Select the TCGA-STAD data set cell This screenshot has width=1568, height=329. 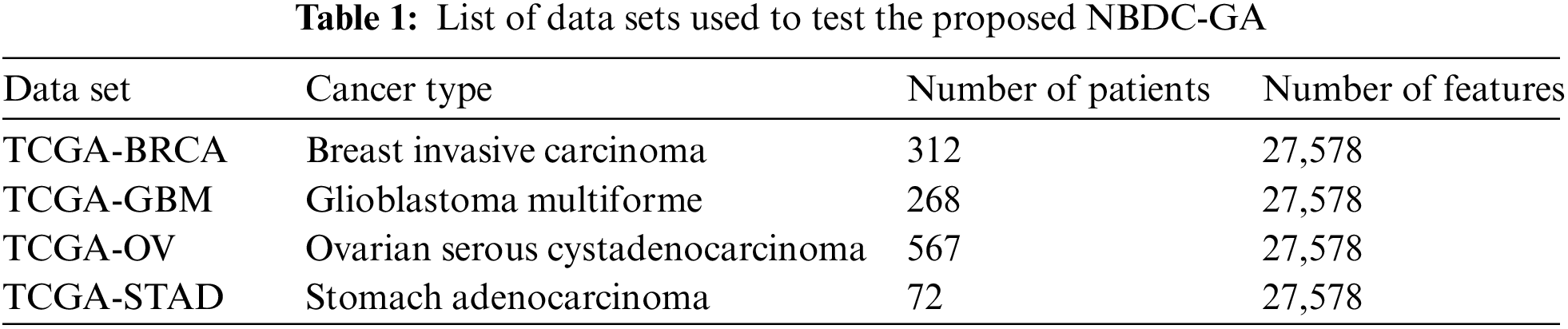(x=113, y=298)
